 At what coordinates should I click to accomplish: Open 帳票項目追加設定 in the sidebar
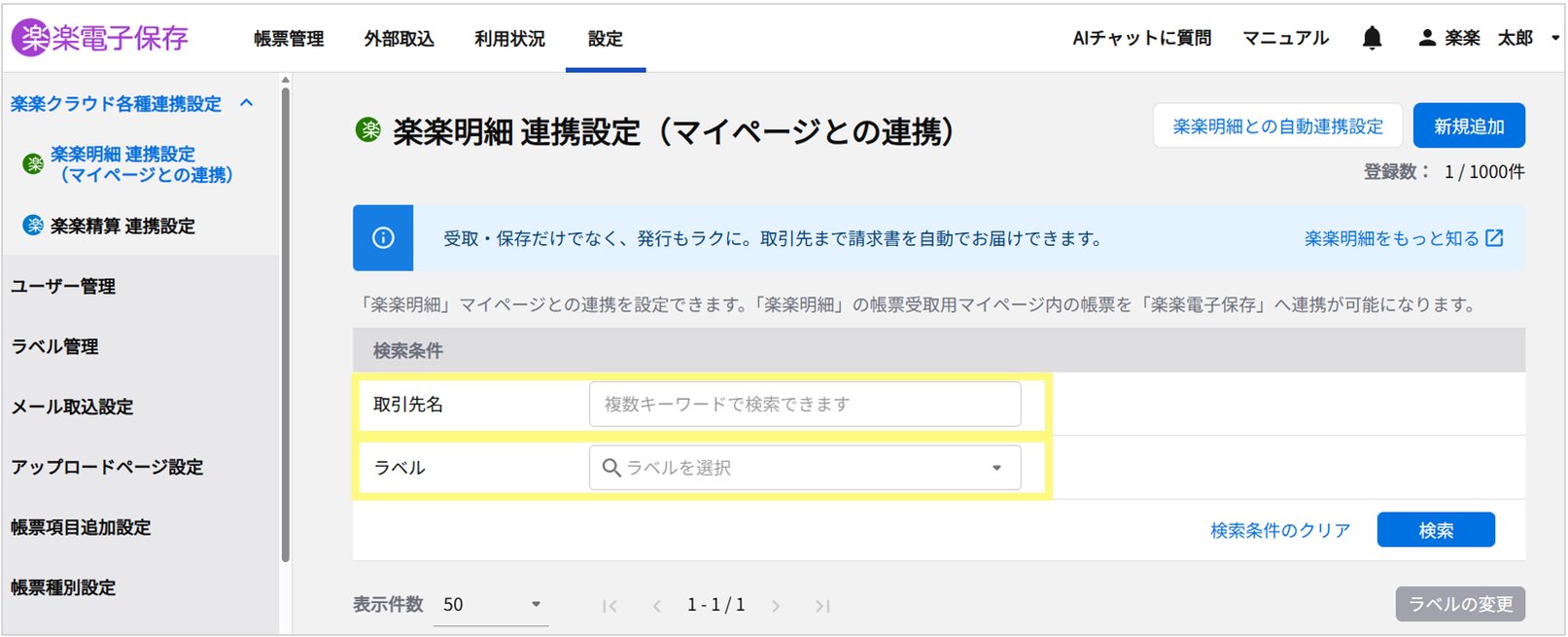(x=81, y=527)
